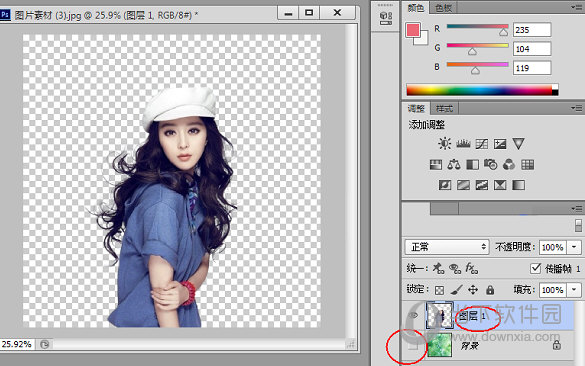Image resolution: width=585 pixels, height=366 pixels.
Task: Click the R channel slider
Action: pyautogui.click(x=477, y=27)
